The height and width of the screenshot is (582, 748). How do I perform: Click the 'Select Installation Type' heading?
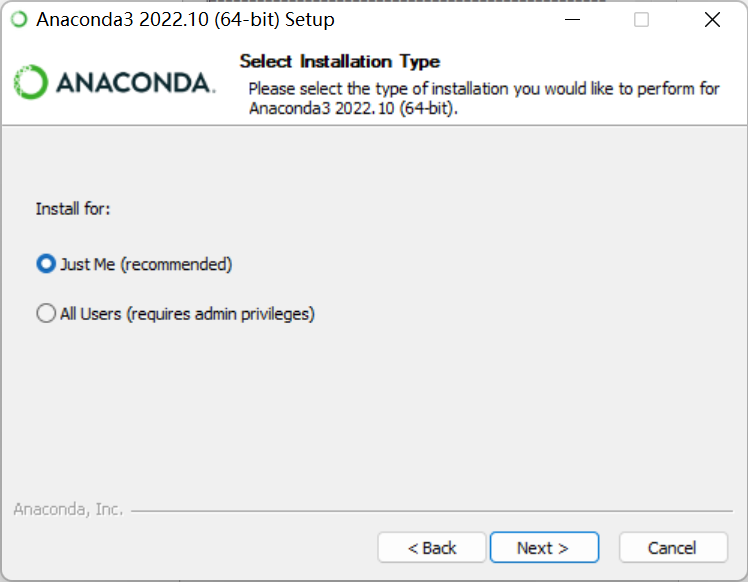coord(340,61)
